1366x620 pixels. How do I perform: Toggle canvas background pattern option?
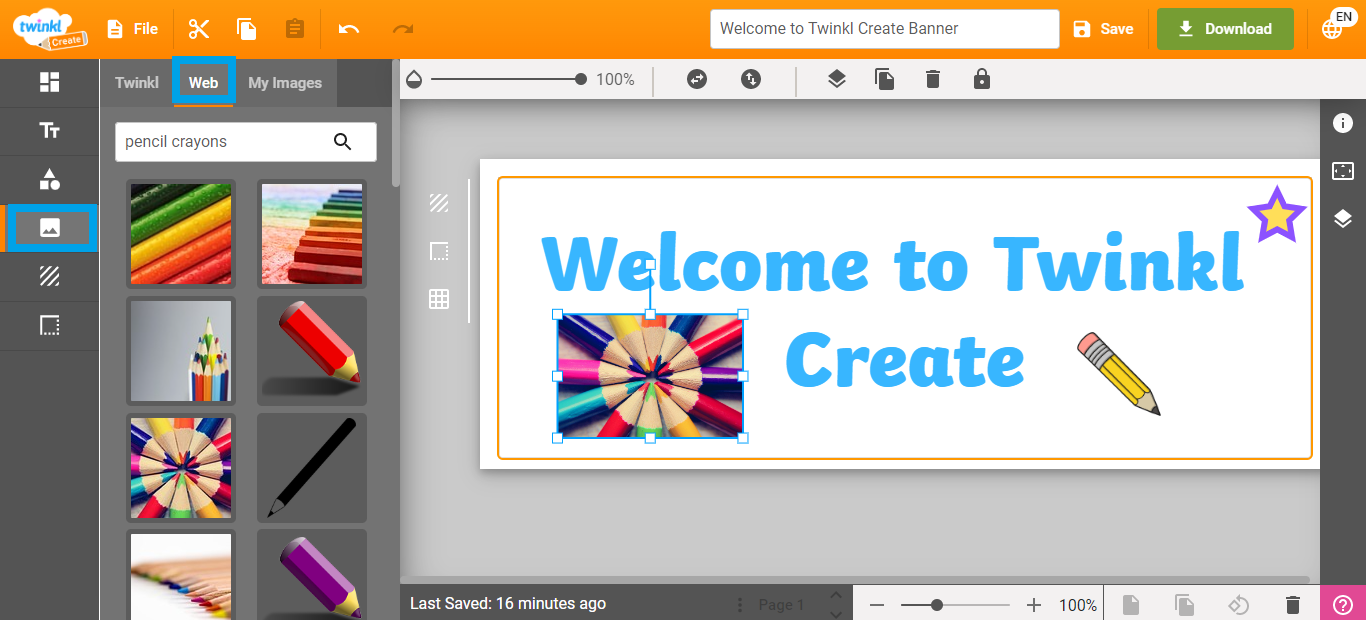[x=439, y=203]
